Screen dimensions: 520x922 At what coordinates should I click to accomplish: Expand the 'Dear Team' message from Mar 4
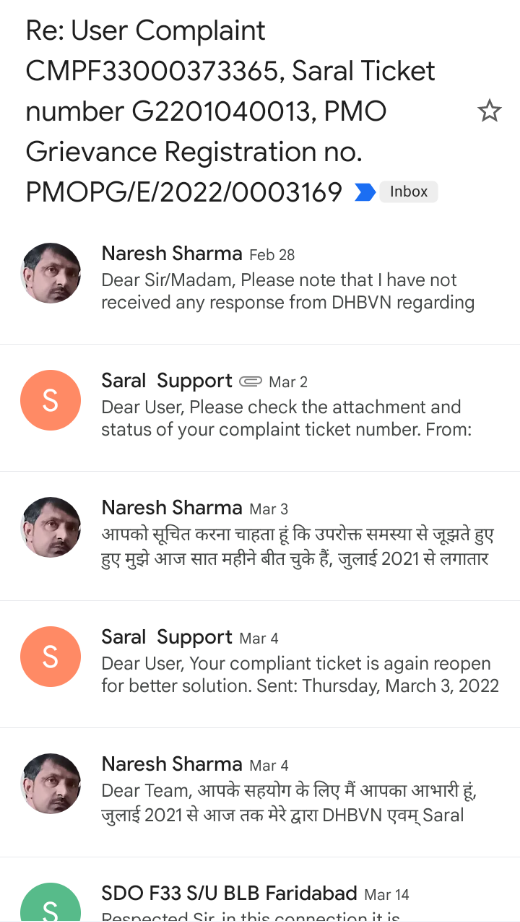[x=260, y=792]
